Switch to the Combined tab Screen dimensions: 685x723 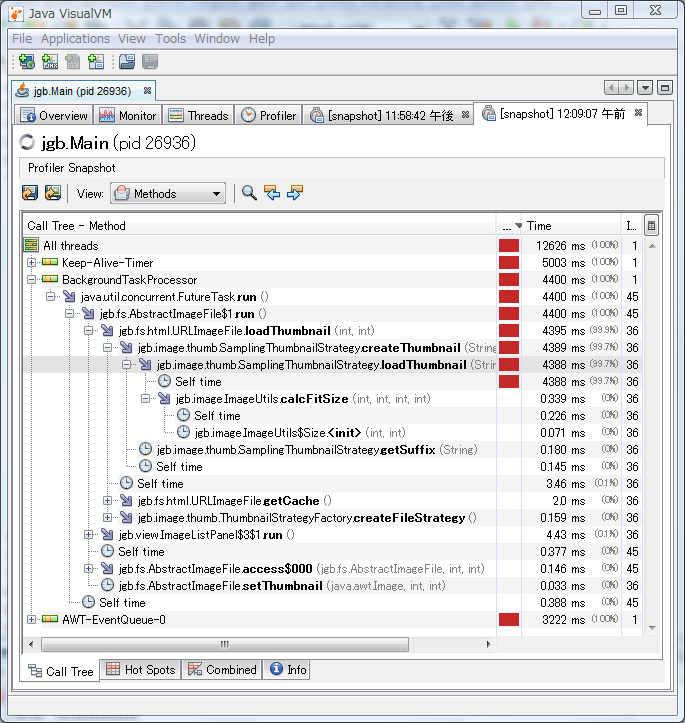(x=222, y=670)
